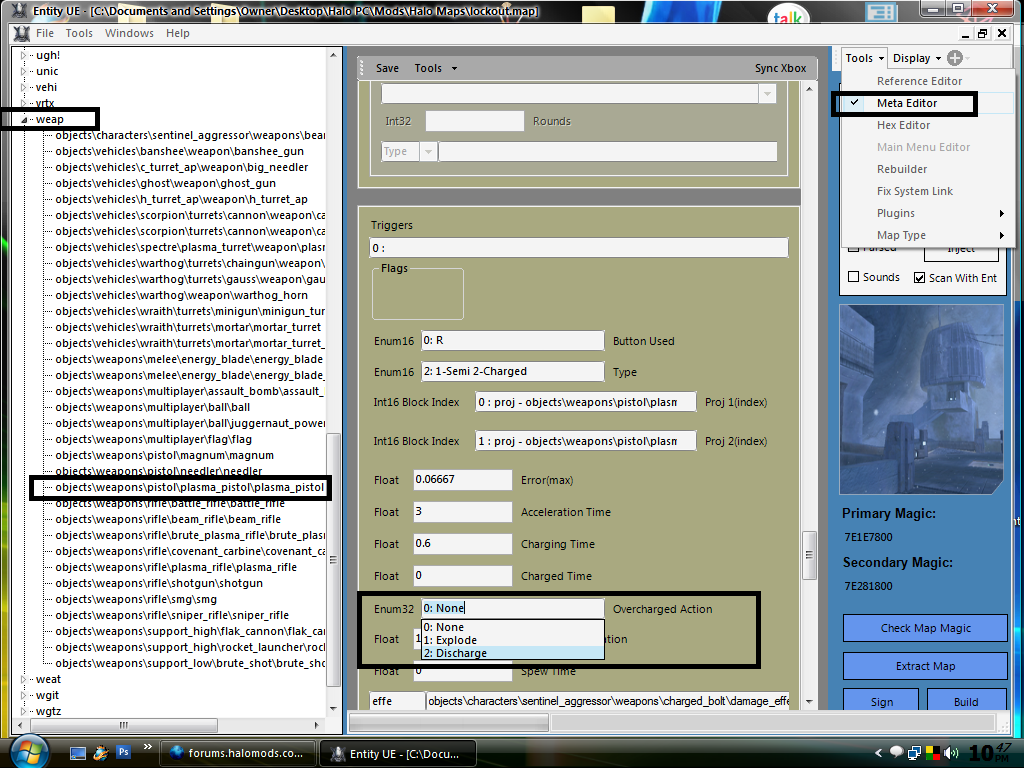Image resolution: width=1024 pixels, height=768 pixels.
Task: Click the Check Map Magic button
Action: click(925, 628)
